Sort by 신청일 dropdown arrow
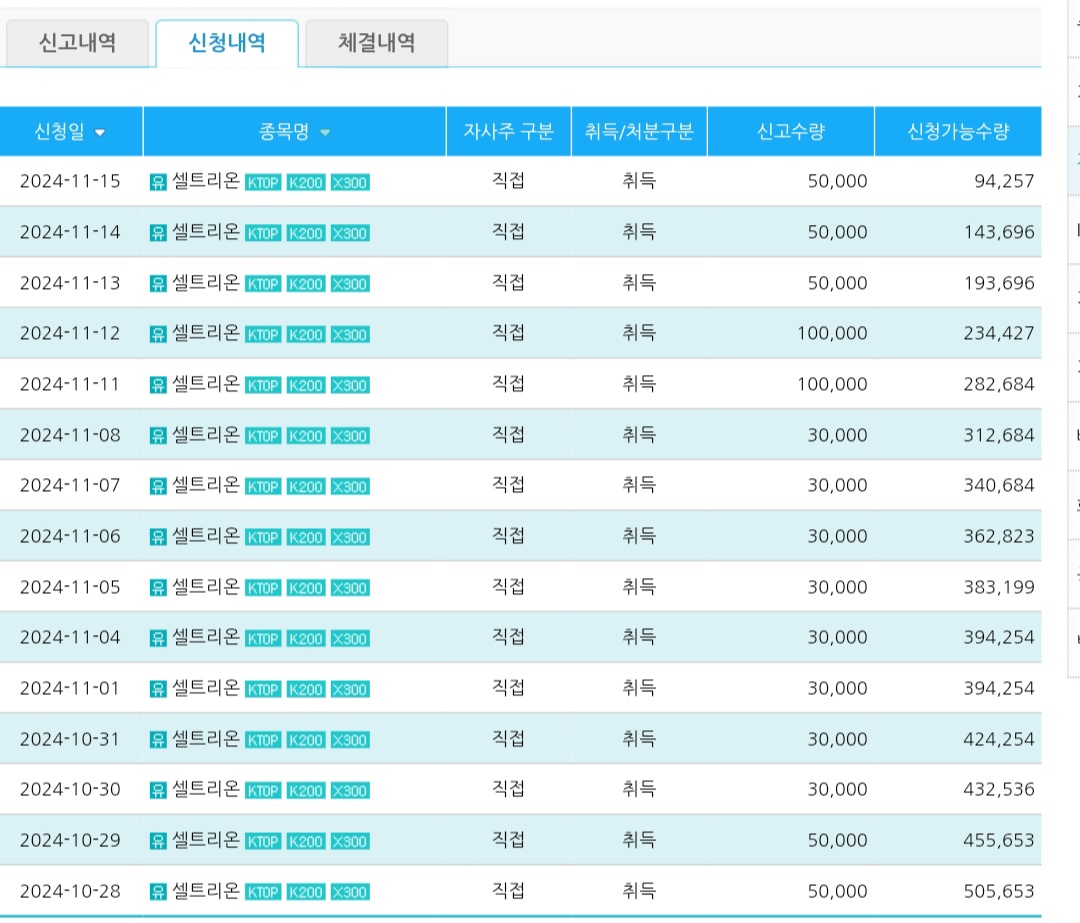Viewport: 1080px width, 923px height. pos(100,132)
